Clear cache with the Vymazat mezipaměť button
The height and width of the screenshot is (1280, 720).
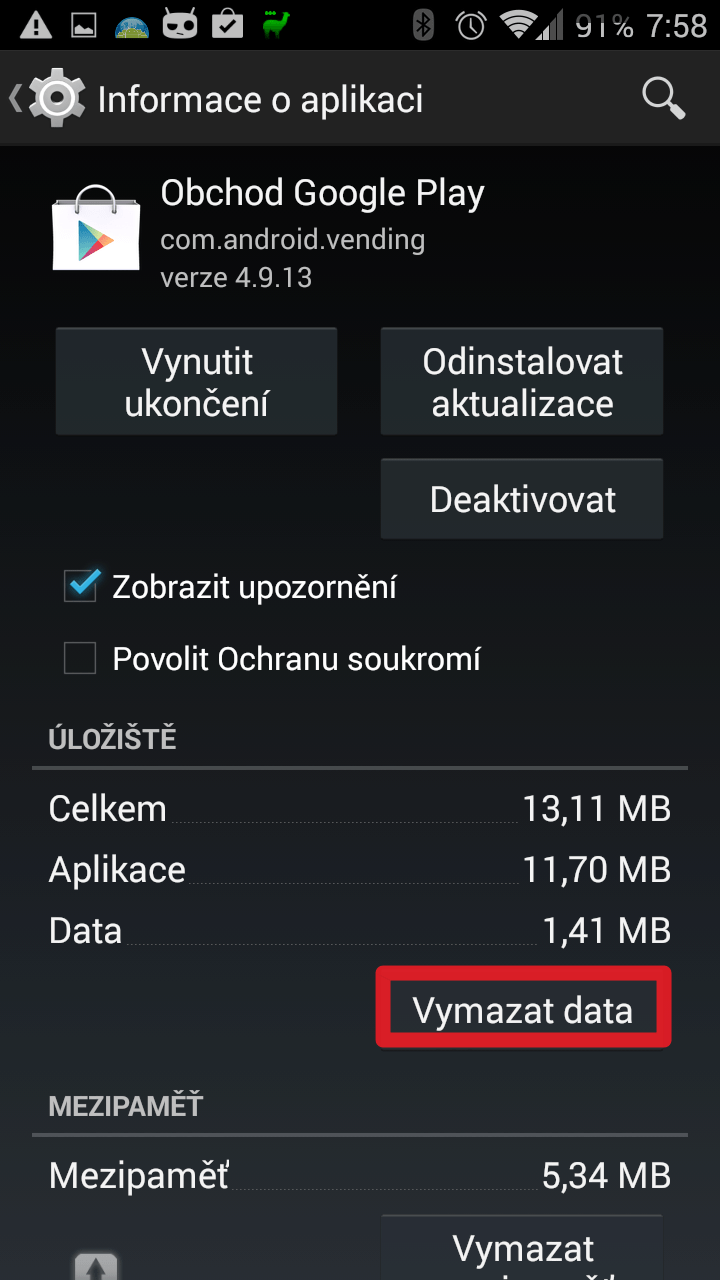pos(522,1248)
